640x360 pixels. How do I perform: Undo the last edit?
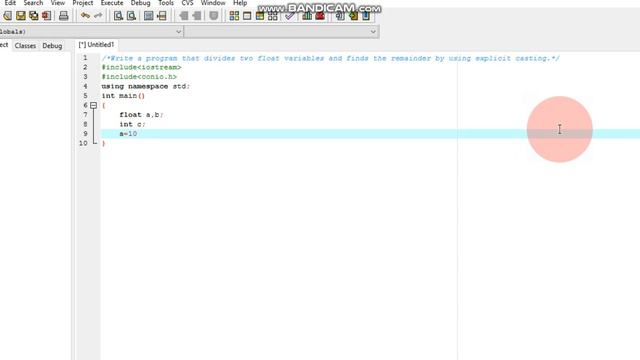point(85,16)
